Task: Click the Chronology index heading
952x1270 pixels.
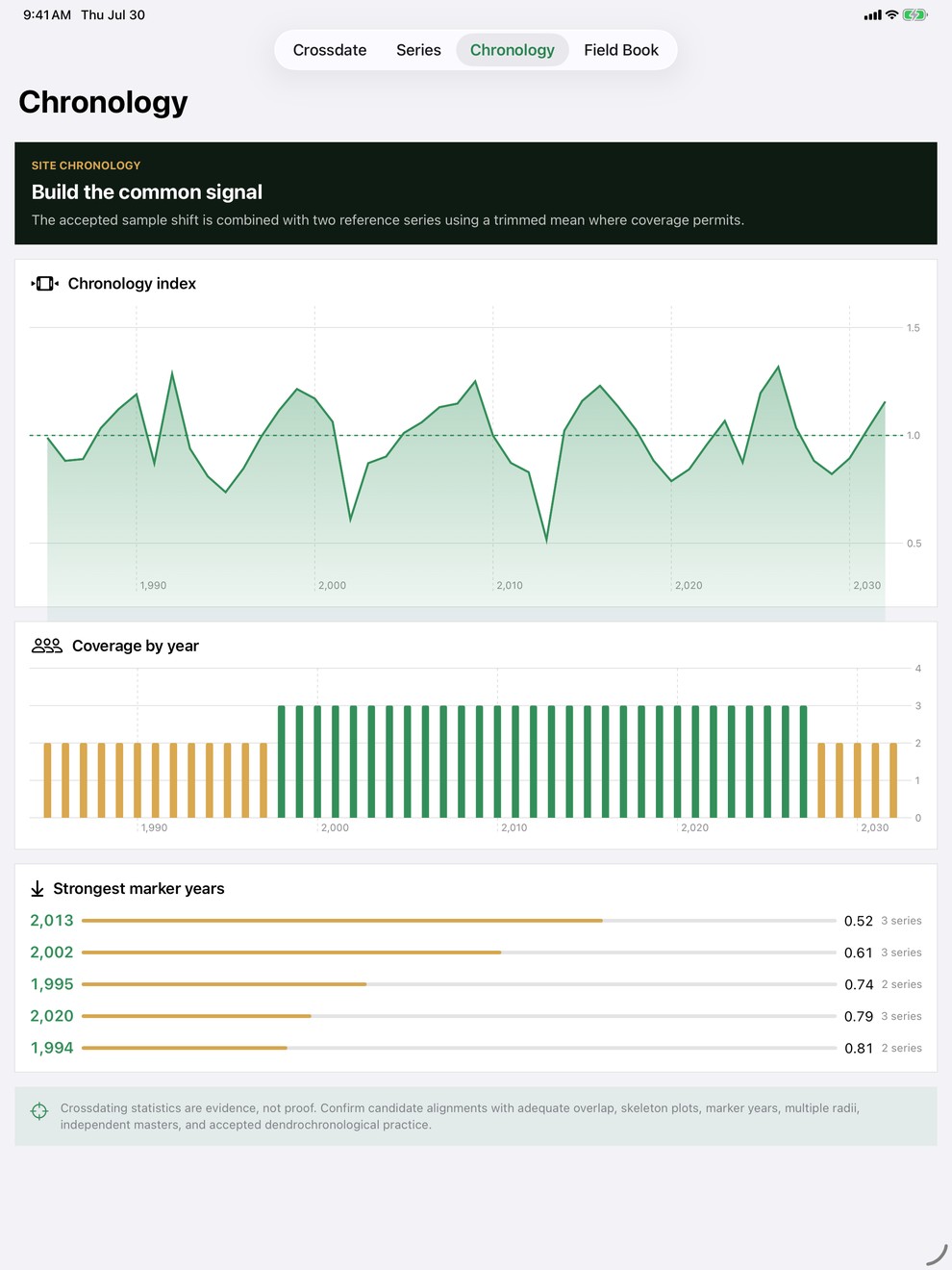Action: tap(132, 284)
